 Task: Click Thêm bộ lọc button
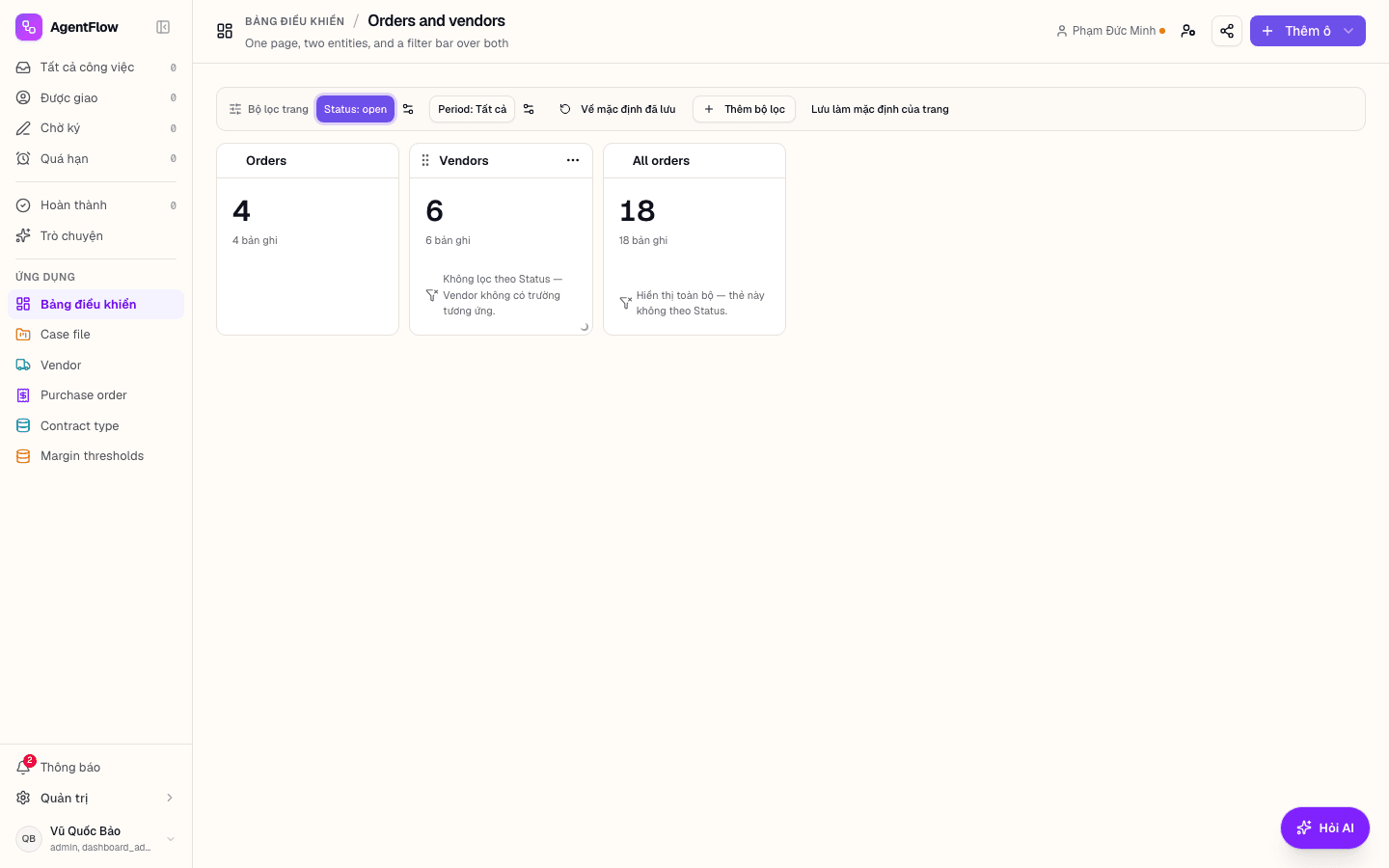coord(744,109)
